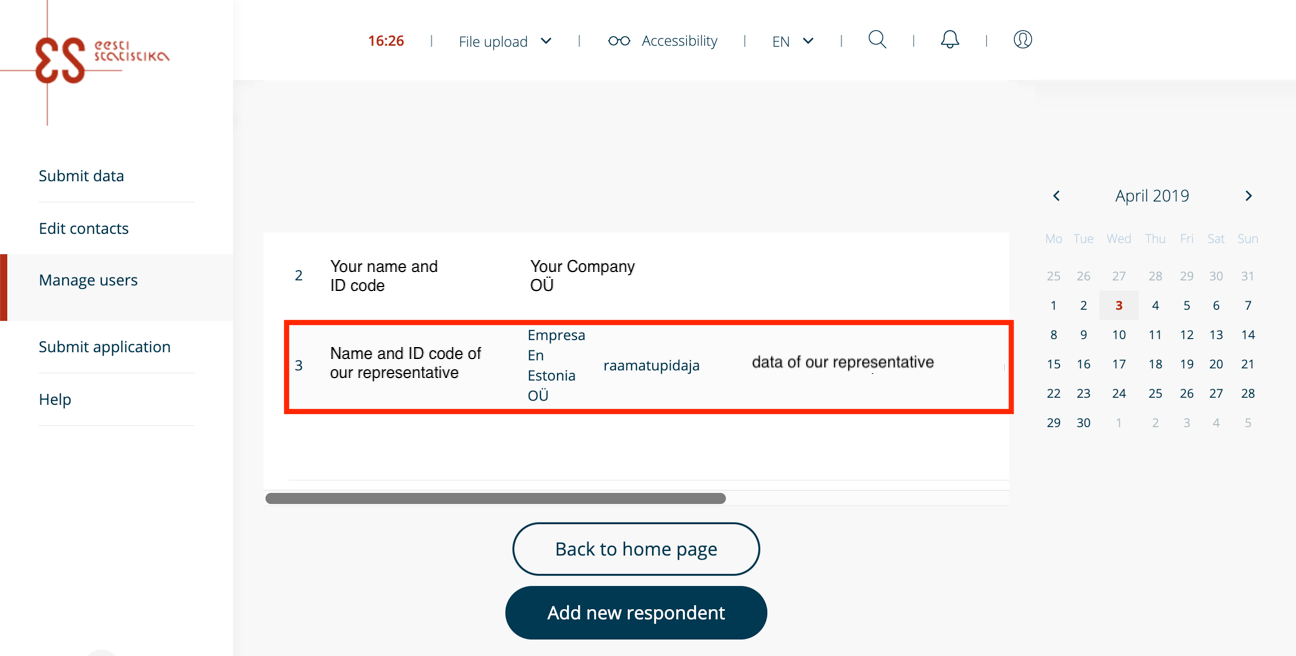Open Help in sidebar
Viewport: 1296px width, 656px height.
point(55,399)
